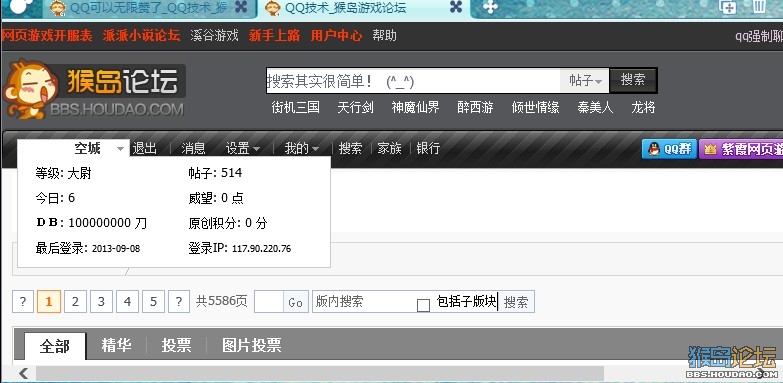Open the 神魔仙界 game link
The height and width of the screenshot is (383, 783).
coord(415,107)
